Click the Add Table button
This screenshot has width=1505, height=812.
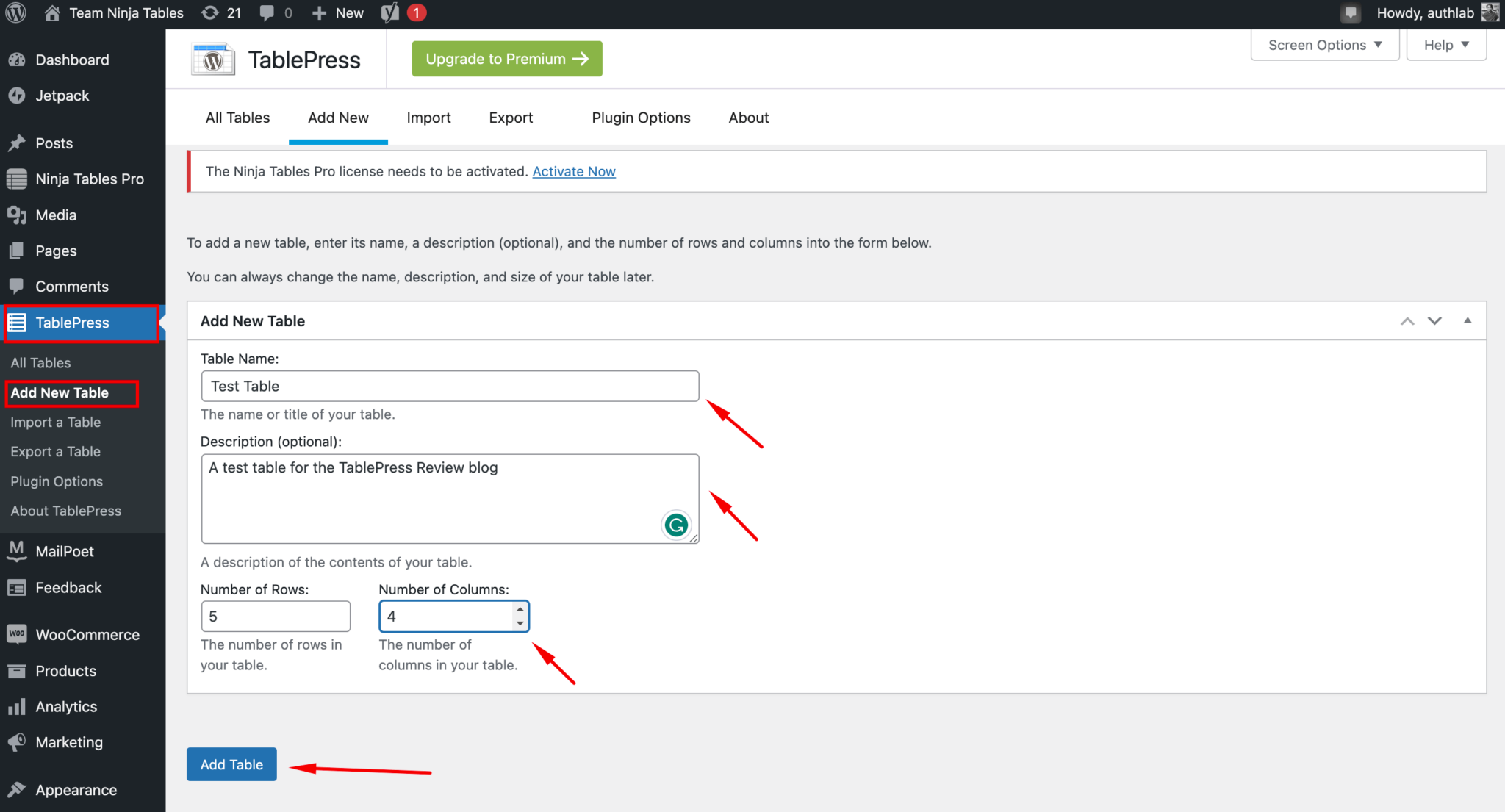(x=231, y=764)
